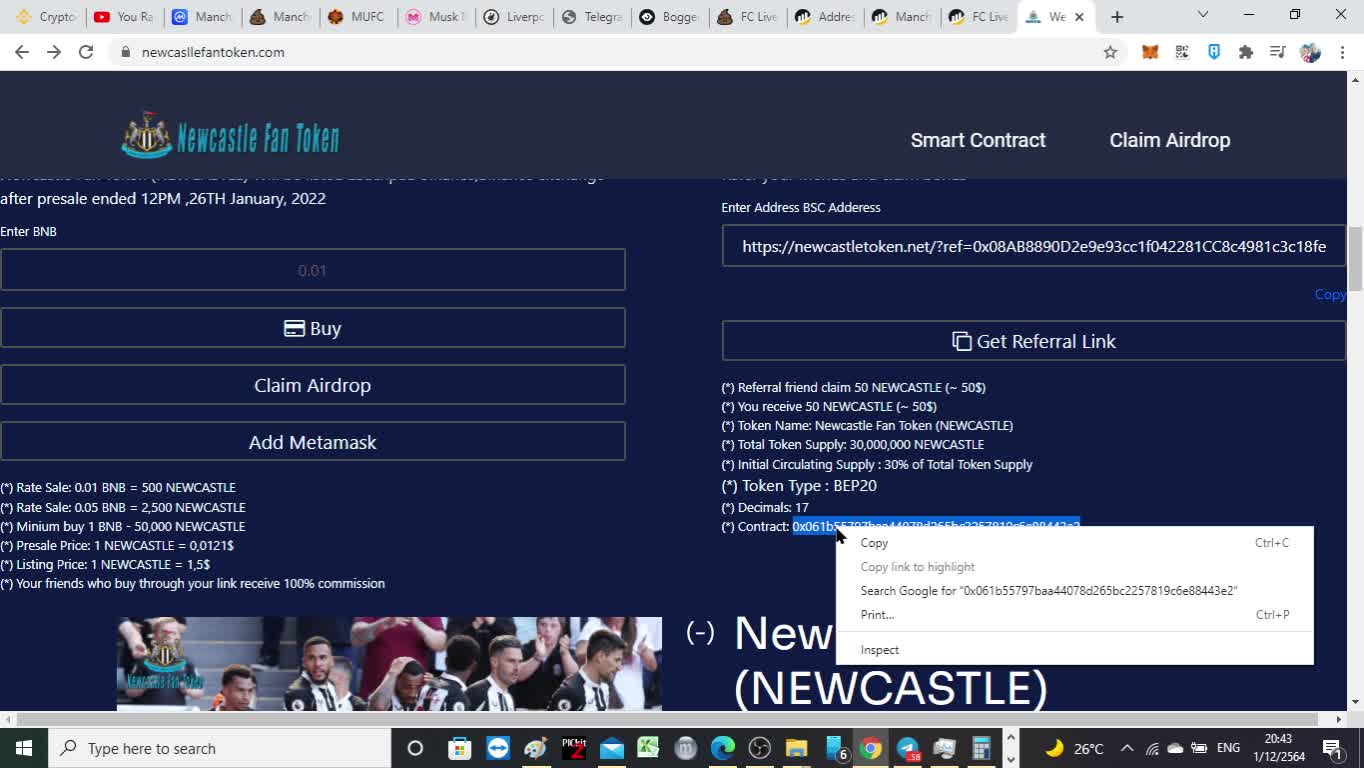Bookmark this page with the star icon

(x=1110, y=52)
